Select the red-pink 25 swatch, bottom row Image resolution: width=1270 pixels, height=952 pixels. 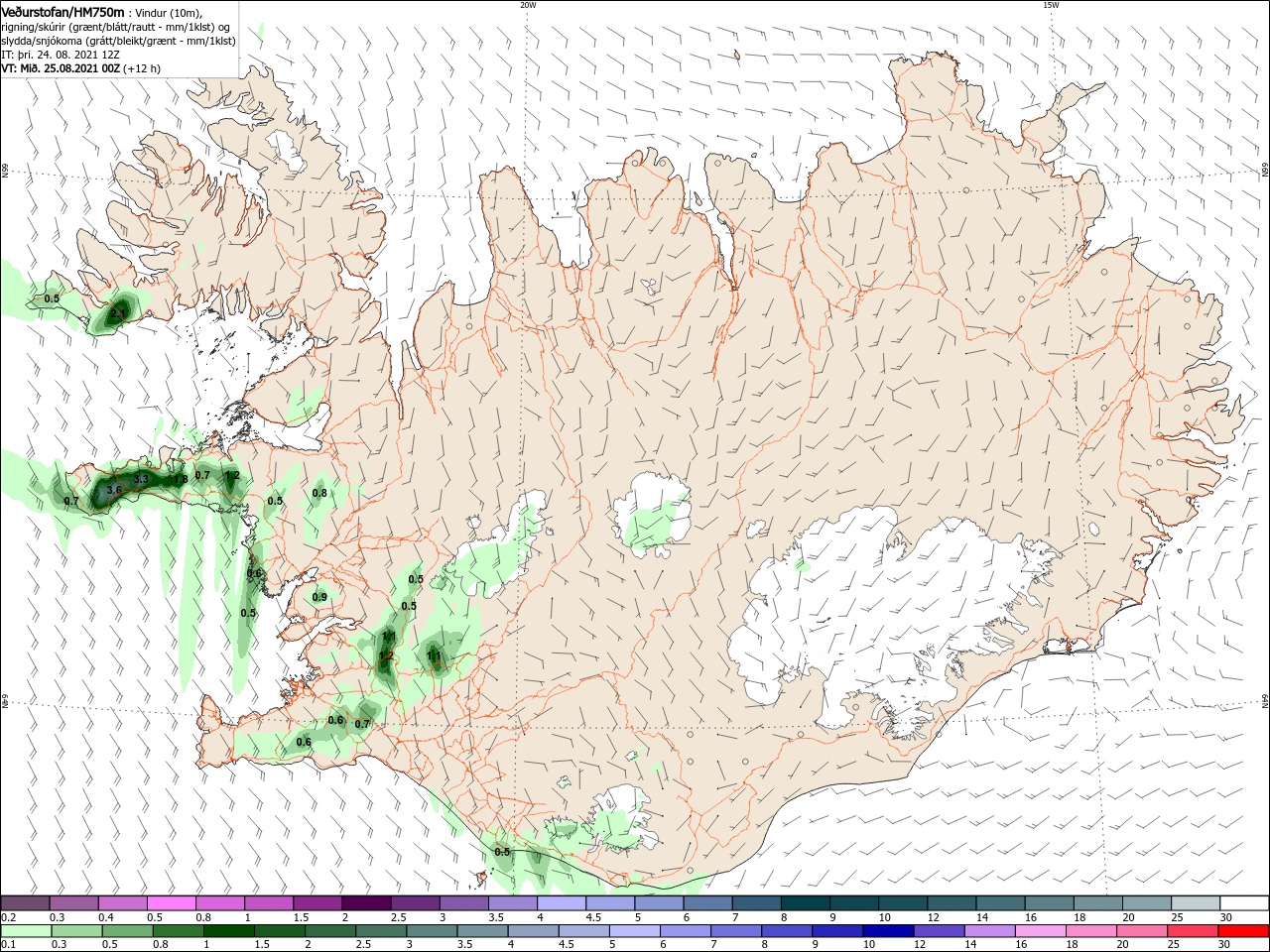(1192, 931)
